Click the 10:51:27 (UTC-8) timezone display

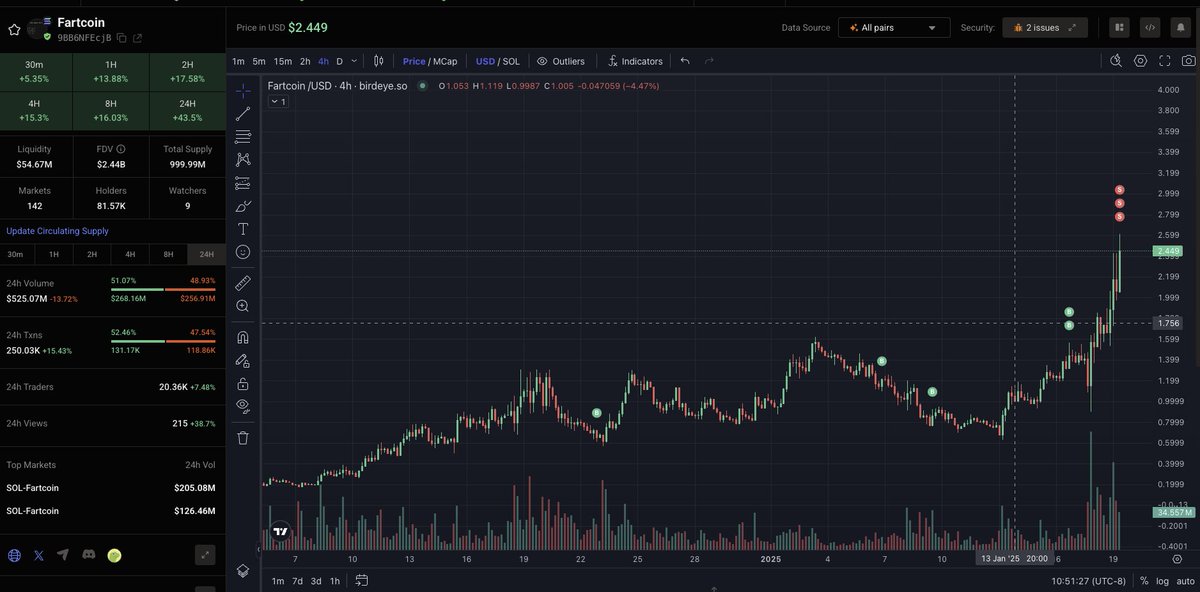pos(1090,580)
